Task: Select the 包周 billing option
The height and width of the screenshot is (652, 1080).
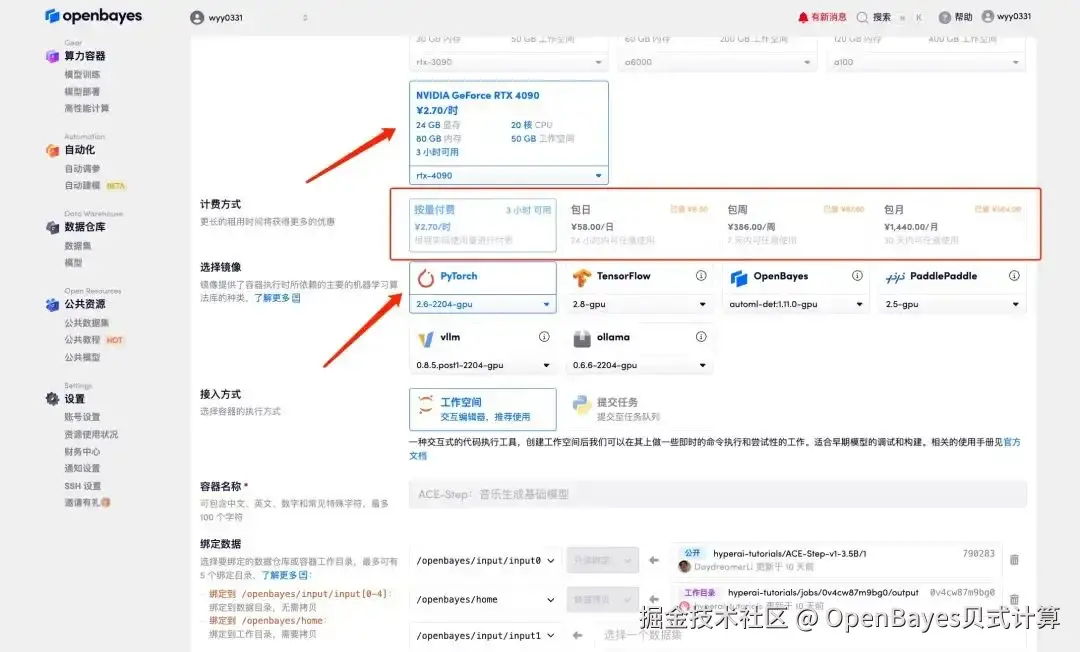Action: point(796,224)
